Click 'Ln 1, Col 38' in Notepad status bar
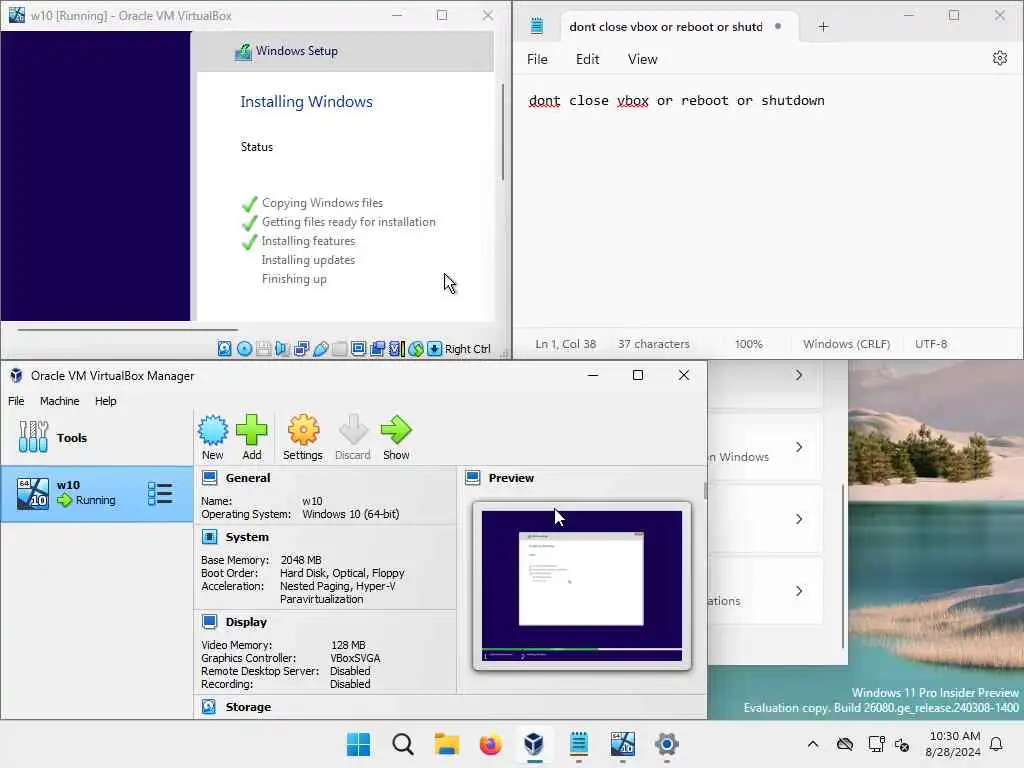Image resolution: width=1024 pixels, height=768 pixels. (566, 344)
